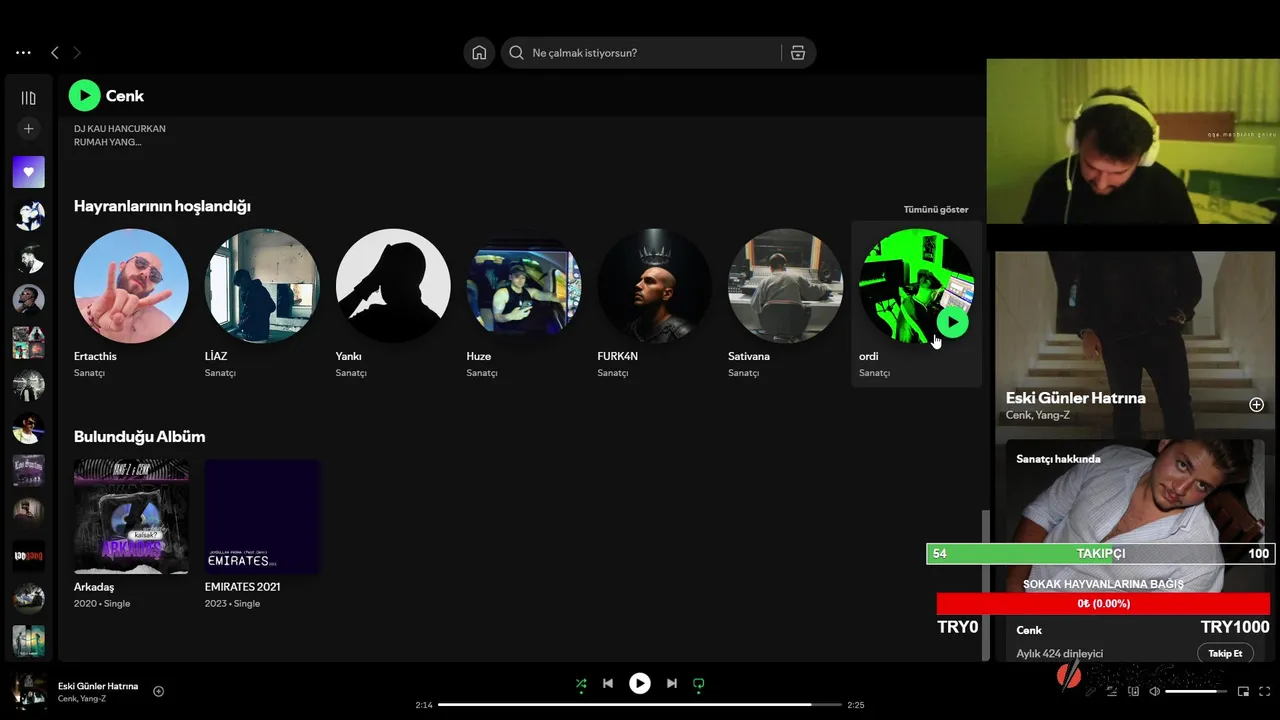This screenshot has height=720, width=1280.
Task: Create playlist with the plus icon
Action: [x=28, y=129]
